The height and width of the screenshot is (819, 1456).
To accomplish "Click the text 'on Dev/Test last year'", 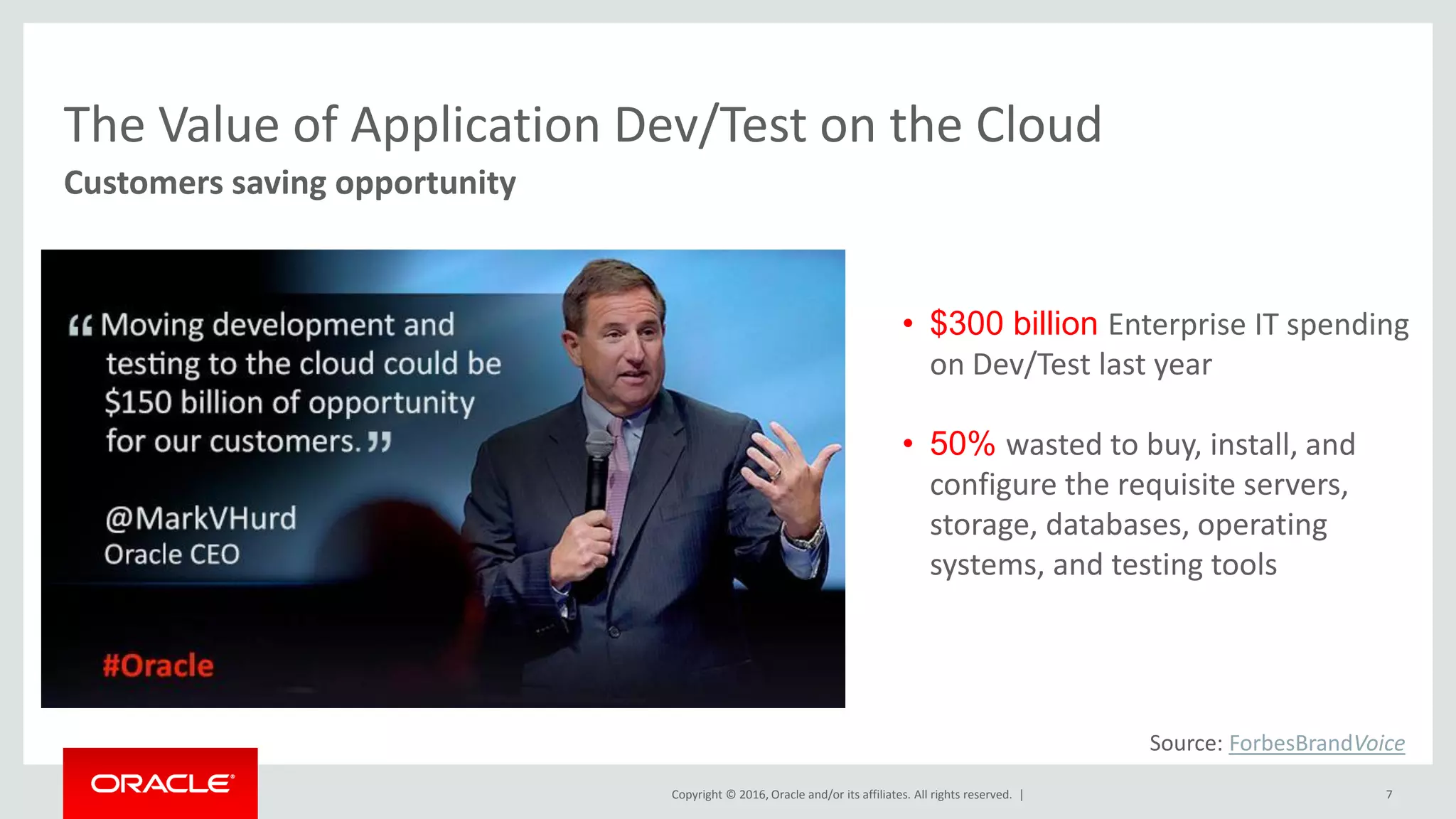I will pos(1071,365).
